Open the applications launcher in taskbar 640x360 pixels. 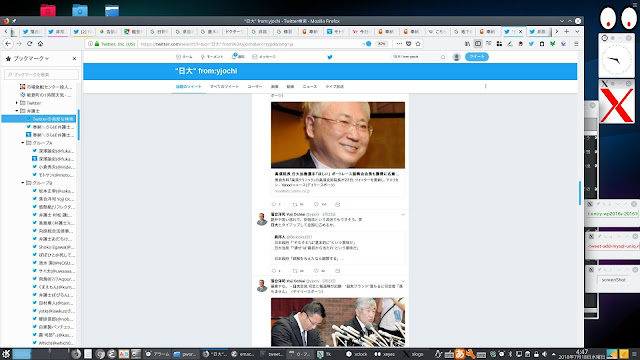coord(6,354)
